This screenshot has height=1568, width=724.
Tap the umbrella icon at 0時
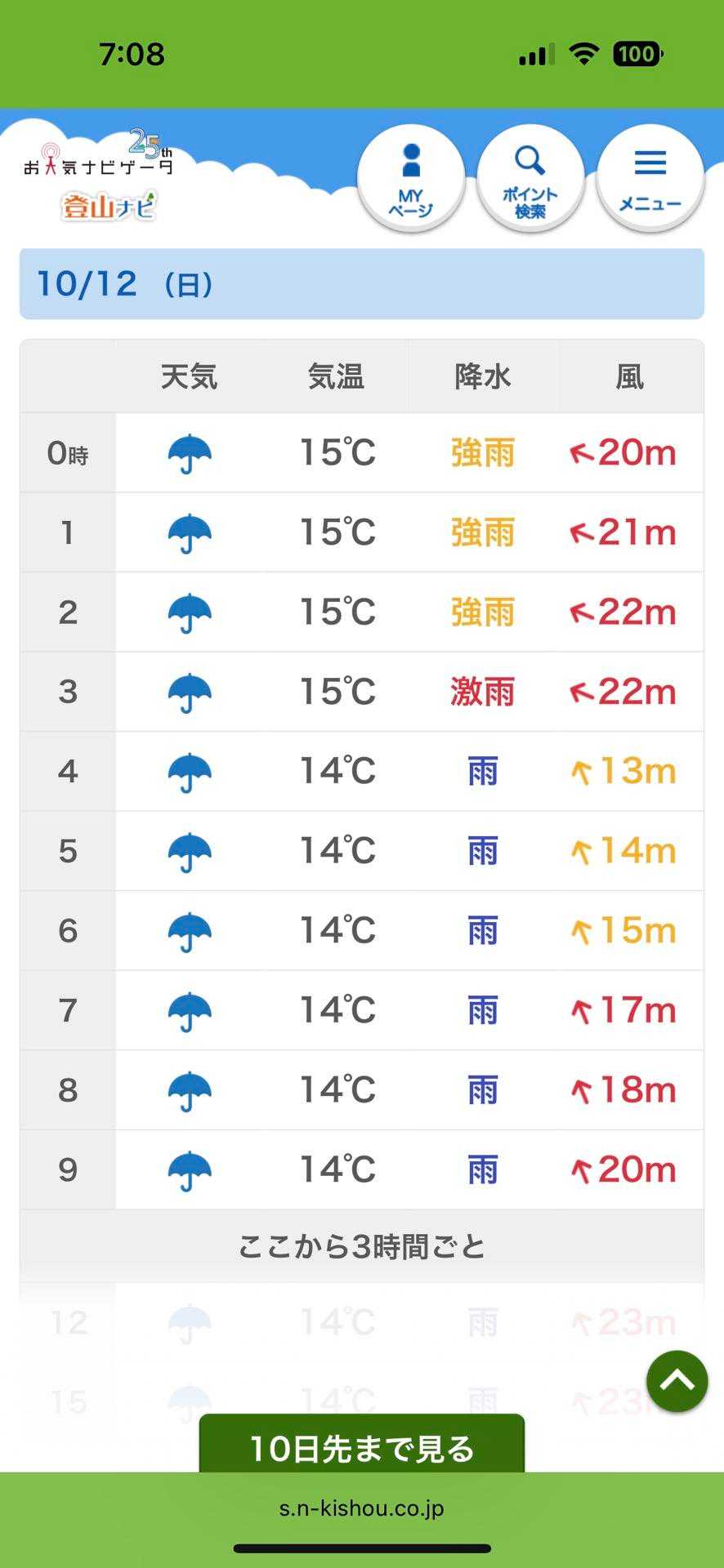190,453
